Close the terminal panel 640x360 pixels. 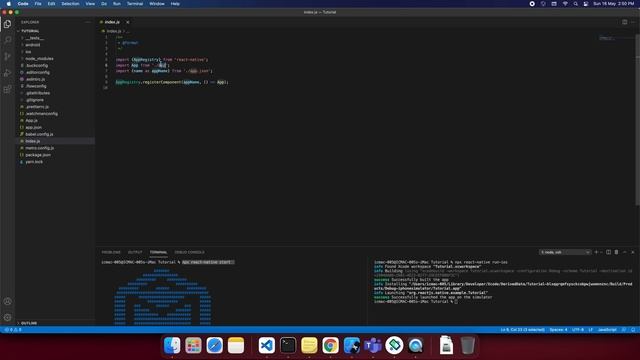point(633,252)
